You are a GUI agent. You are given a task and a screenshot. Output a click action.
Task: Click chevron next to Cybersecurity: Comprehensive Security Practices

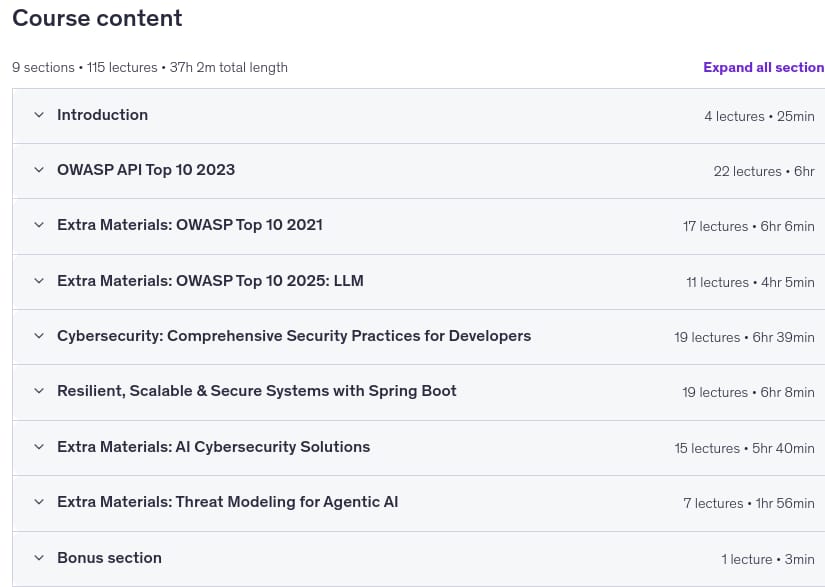point(39,336)
